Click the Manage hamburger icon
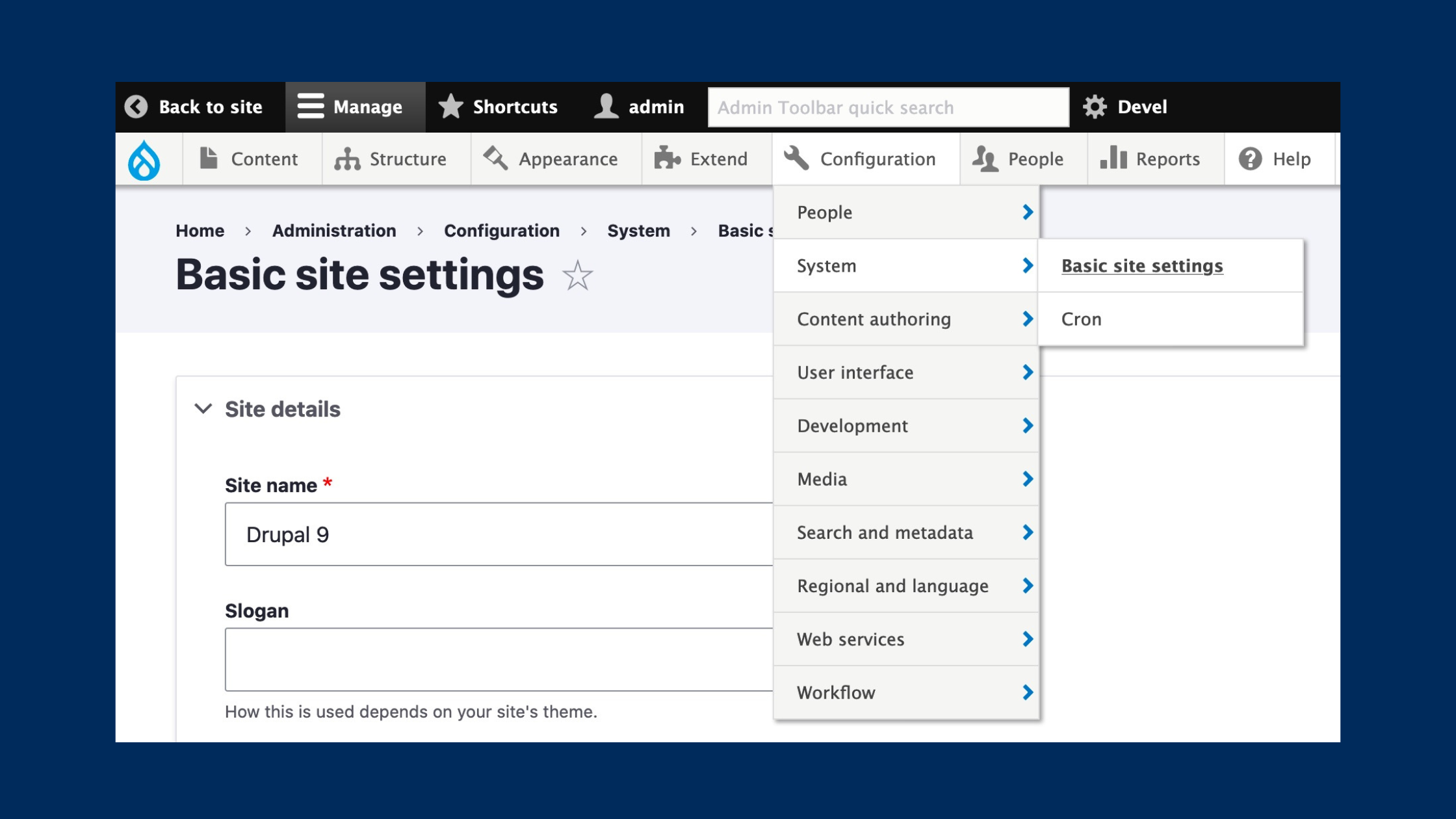This screenshot has width=1456, height=819. 310,106
